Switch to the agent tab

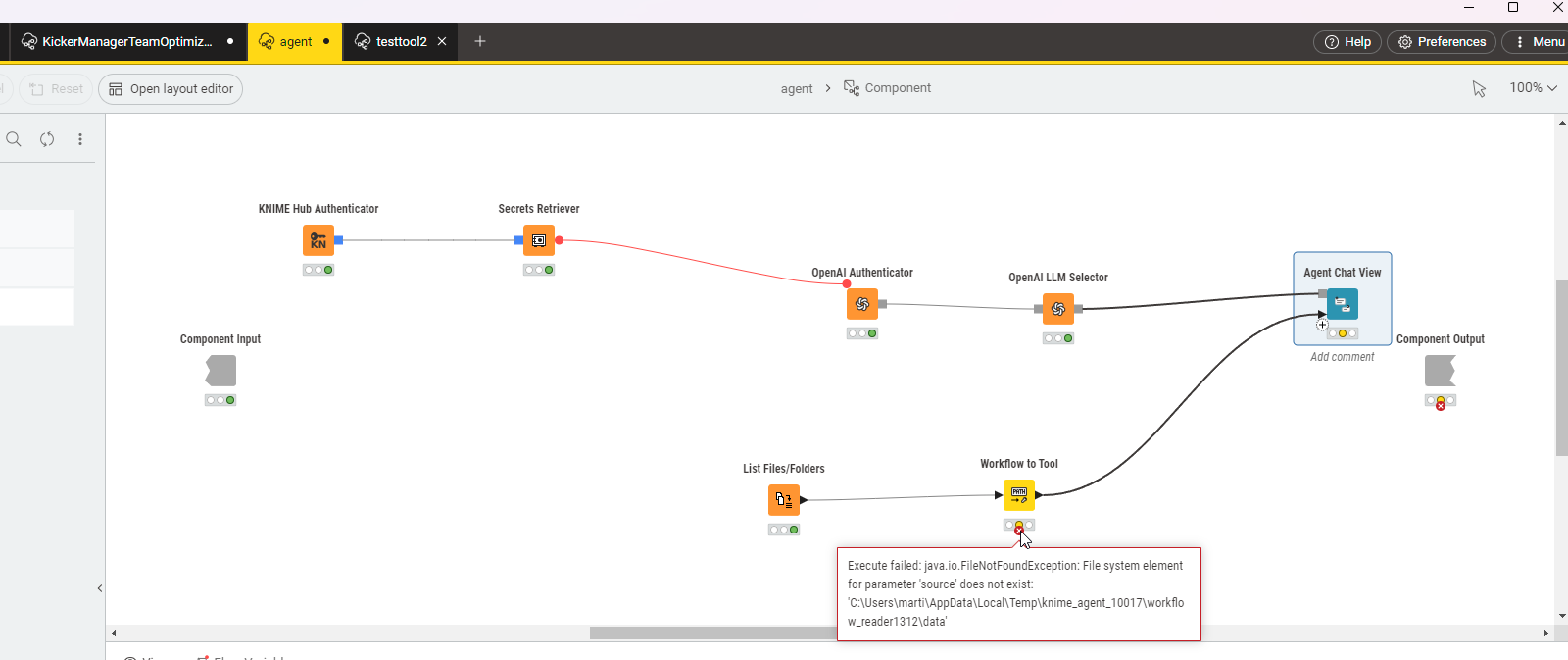(x=295, y=42)
